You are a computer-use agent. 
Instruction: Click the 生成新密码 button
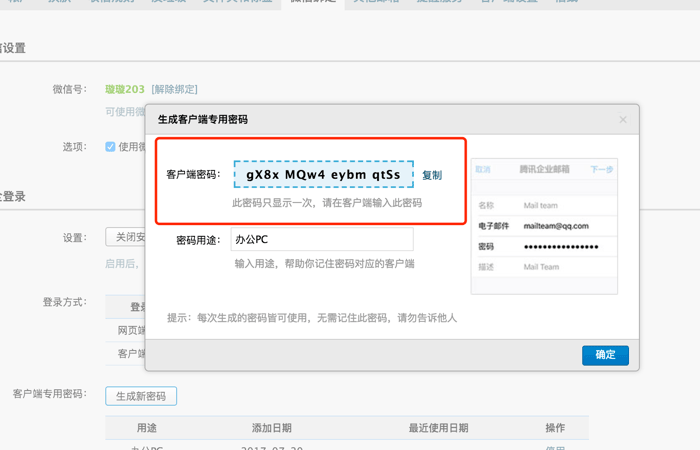pos(141,396)
